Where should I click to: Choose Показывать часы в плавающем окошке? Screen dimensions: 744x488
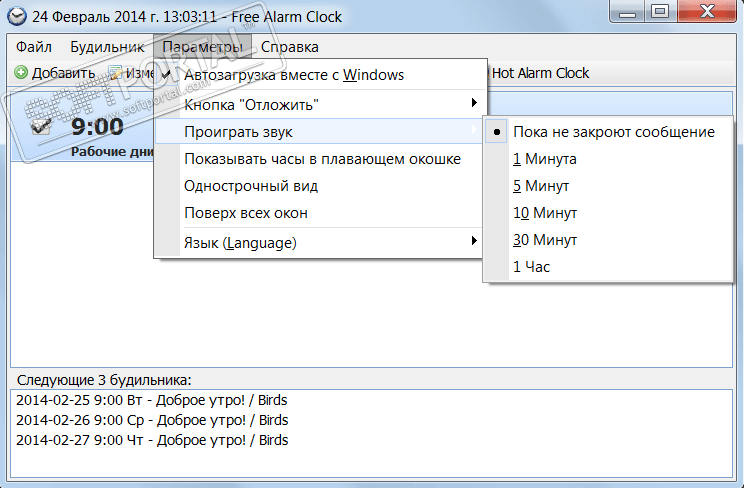pyautogui.click(x=320, y=159)
